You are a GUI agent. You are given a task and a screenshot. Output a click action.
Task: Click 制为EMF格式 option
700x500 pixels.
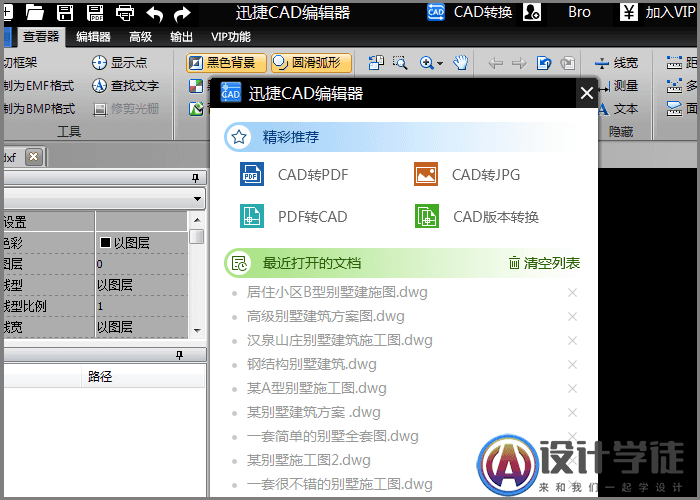[38, 85]
